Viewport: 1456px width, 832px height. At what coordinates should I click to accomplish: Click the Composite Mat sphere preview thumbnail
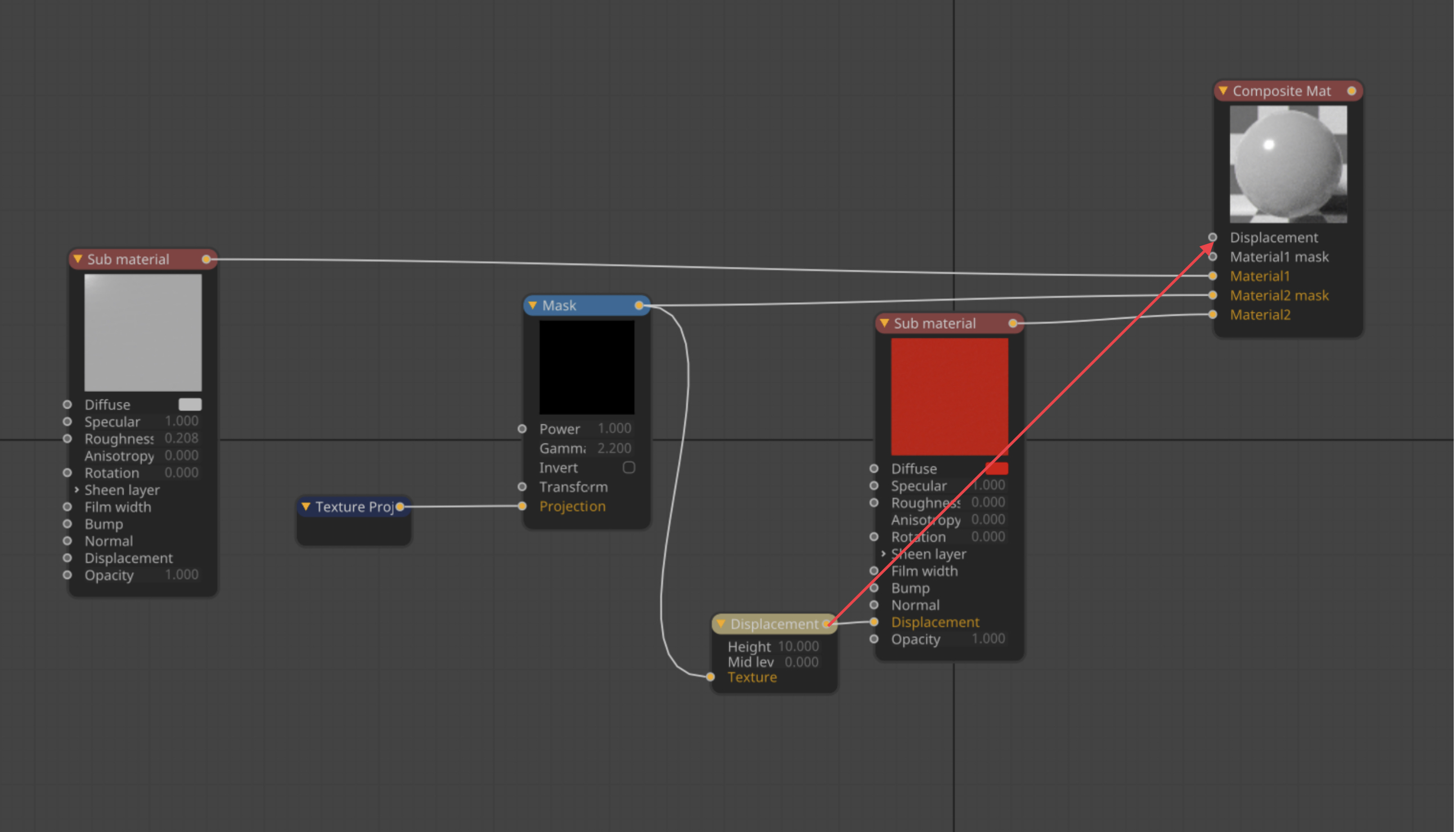1288,164
